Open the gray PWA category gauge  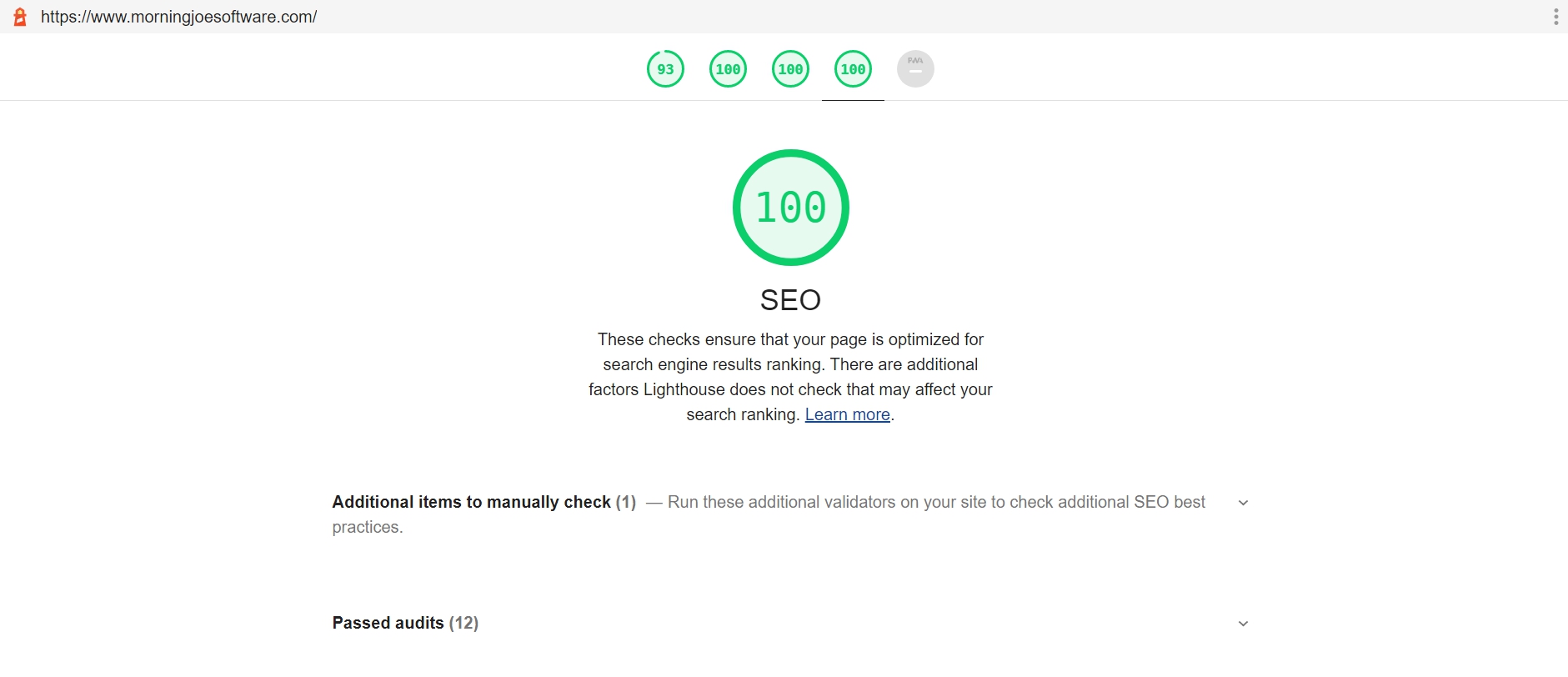tap(915, 69)
